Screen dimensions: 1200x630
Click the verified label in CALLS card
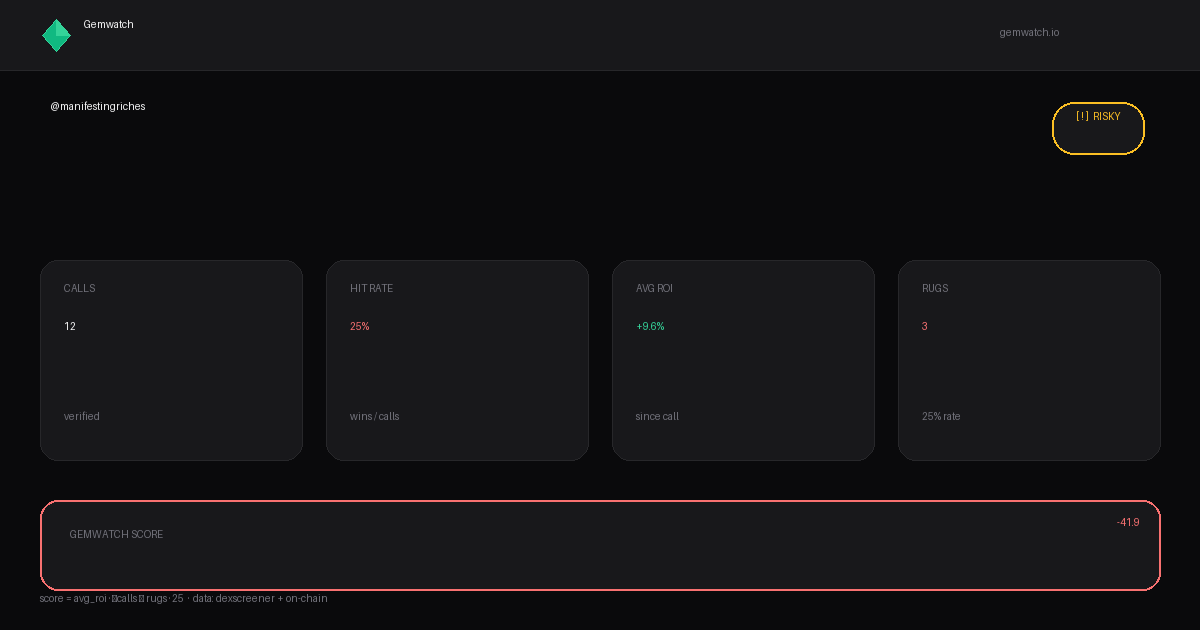point(82,416)
